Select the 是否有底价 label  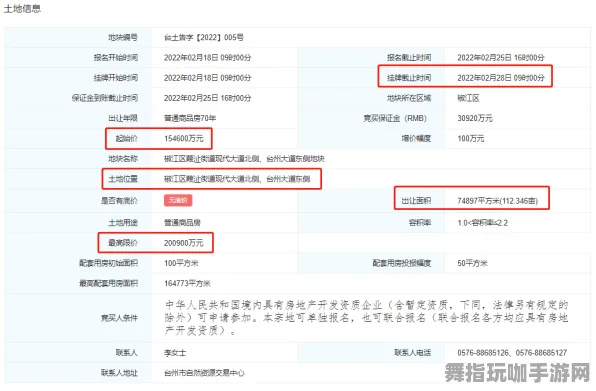coord(119,200)
